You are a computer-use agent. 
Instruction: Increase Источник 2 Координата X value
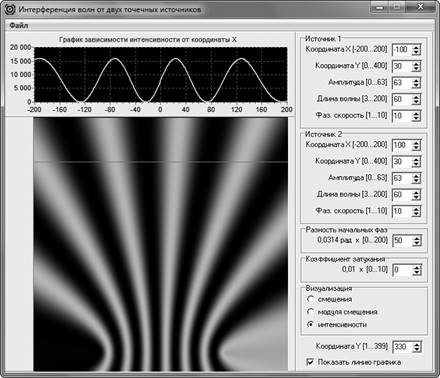coord(416,143)
